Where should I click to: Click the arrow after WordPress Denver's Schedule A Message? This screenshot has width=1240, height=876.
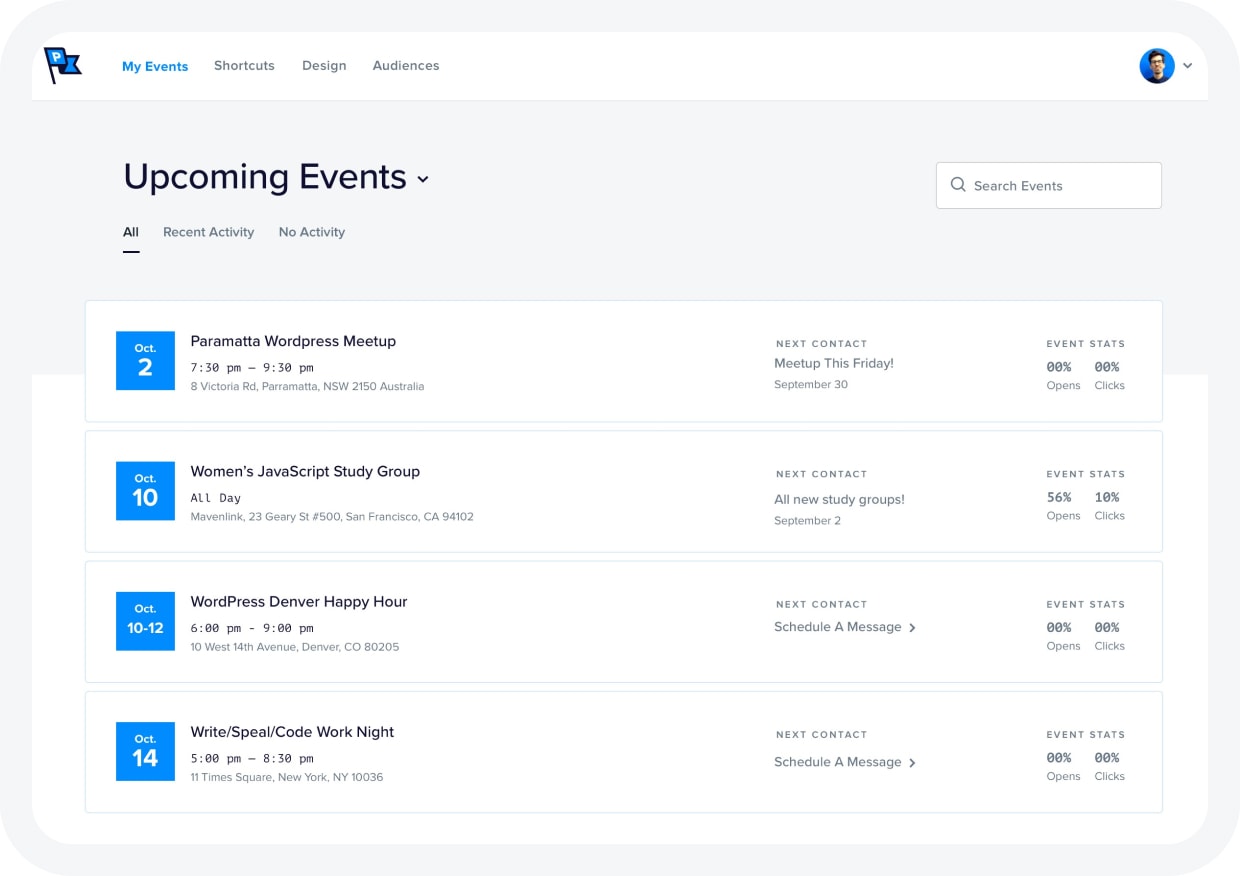[912, 628]
